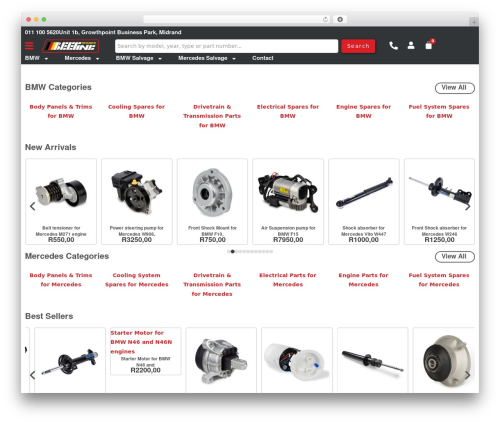Open Cooling Spares for BMW
Screen dimensions: 500x423
[137, 111]
